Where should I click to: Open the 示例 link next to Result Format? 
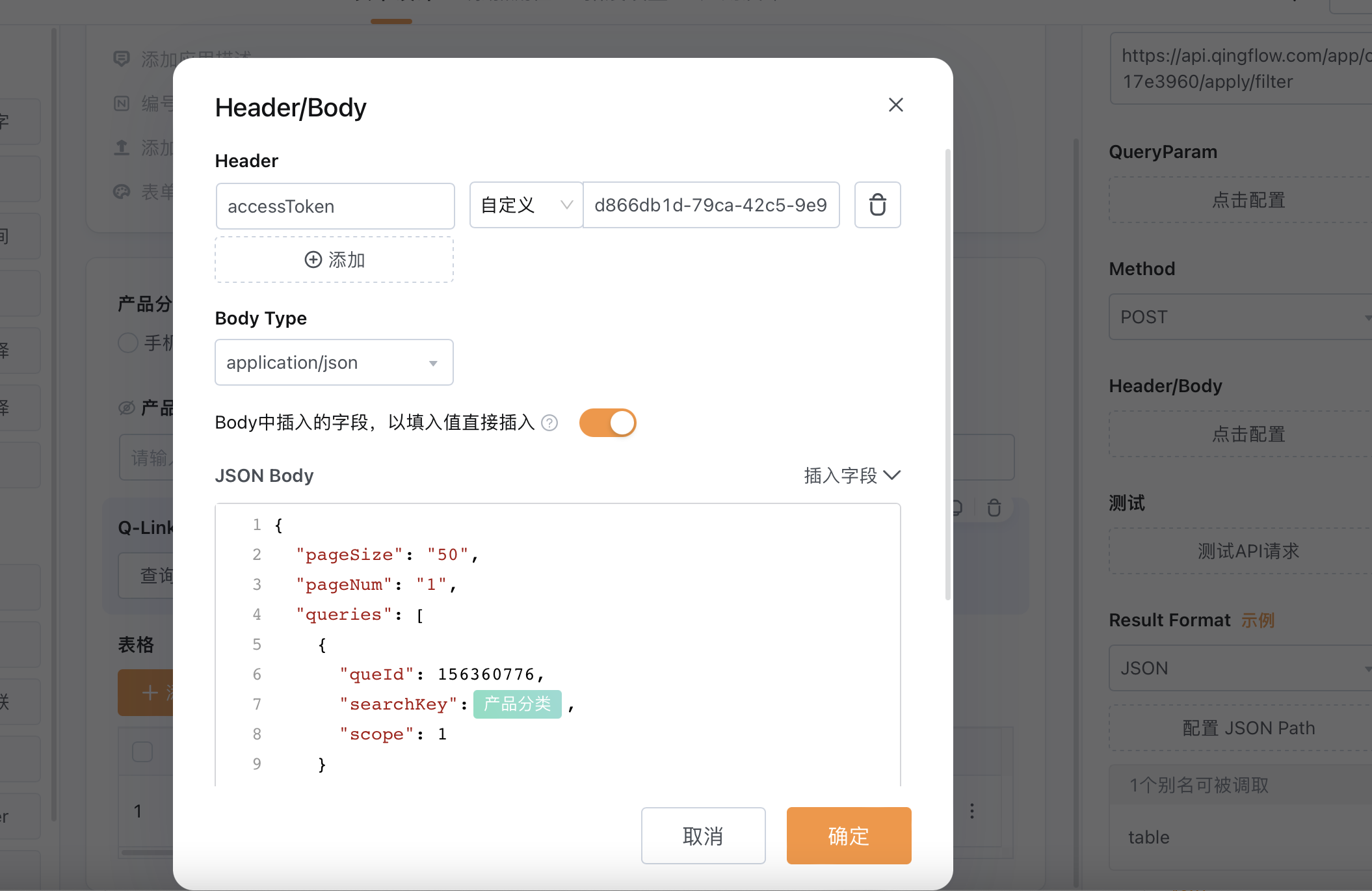coord(1258,620)
